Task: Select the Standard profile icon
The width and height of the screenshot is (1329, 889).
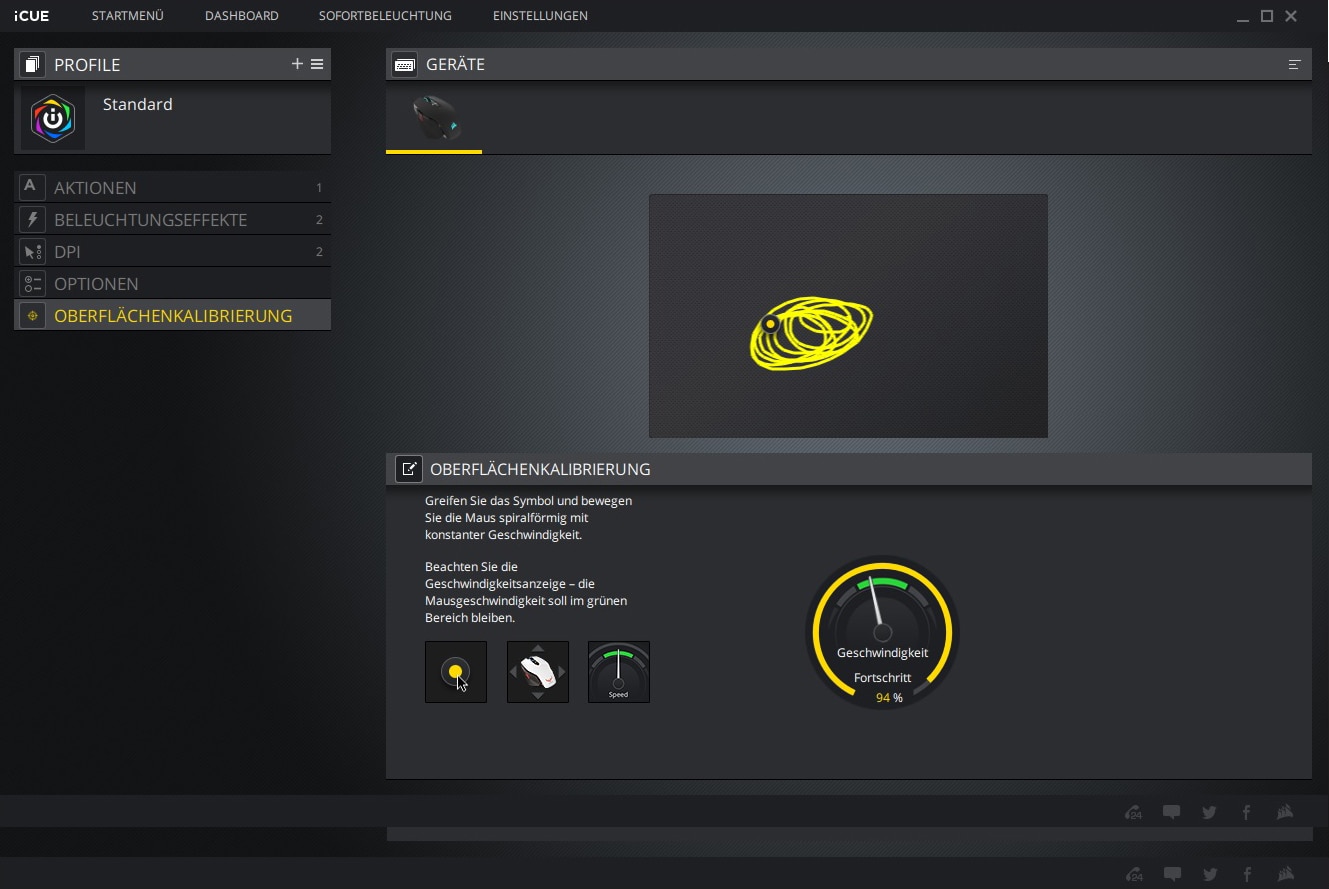Action: (x=53, y=118)
